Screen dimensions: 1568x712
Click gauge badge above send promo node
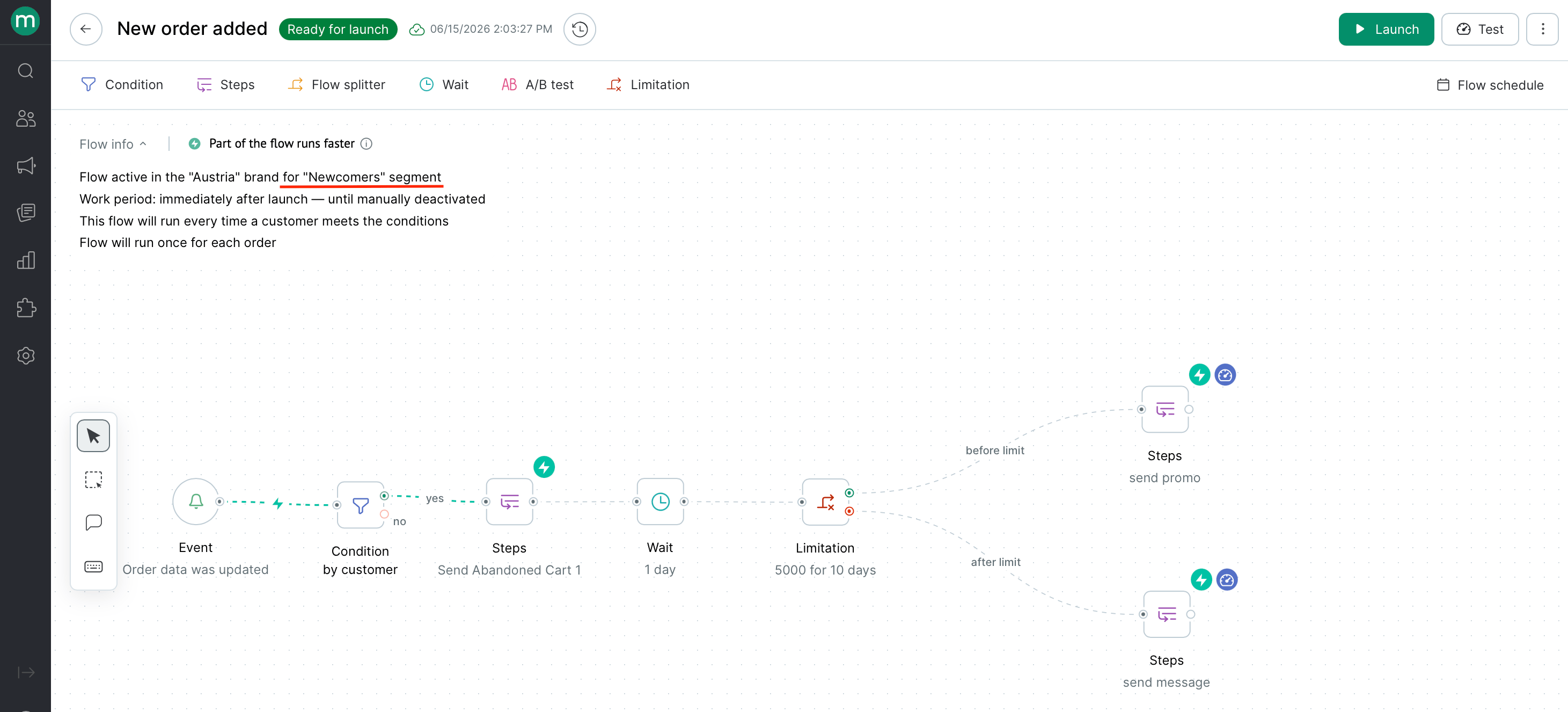[1225, 375]
